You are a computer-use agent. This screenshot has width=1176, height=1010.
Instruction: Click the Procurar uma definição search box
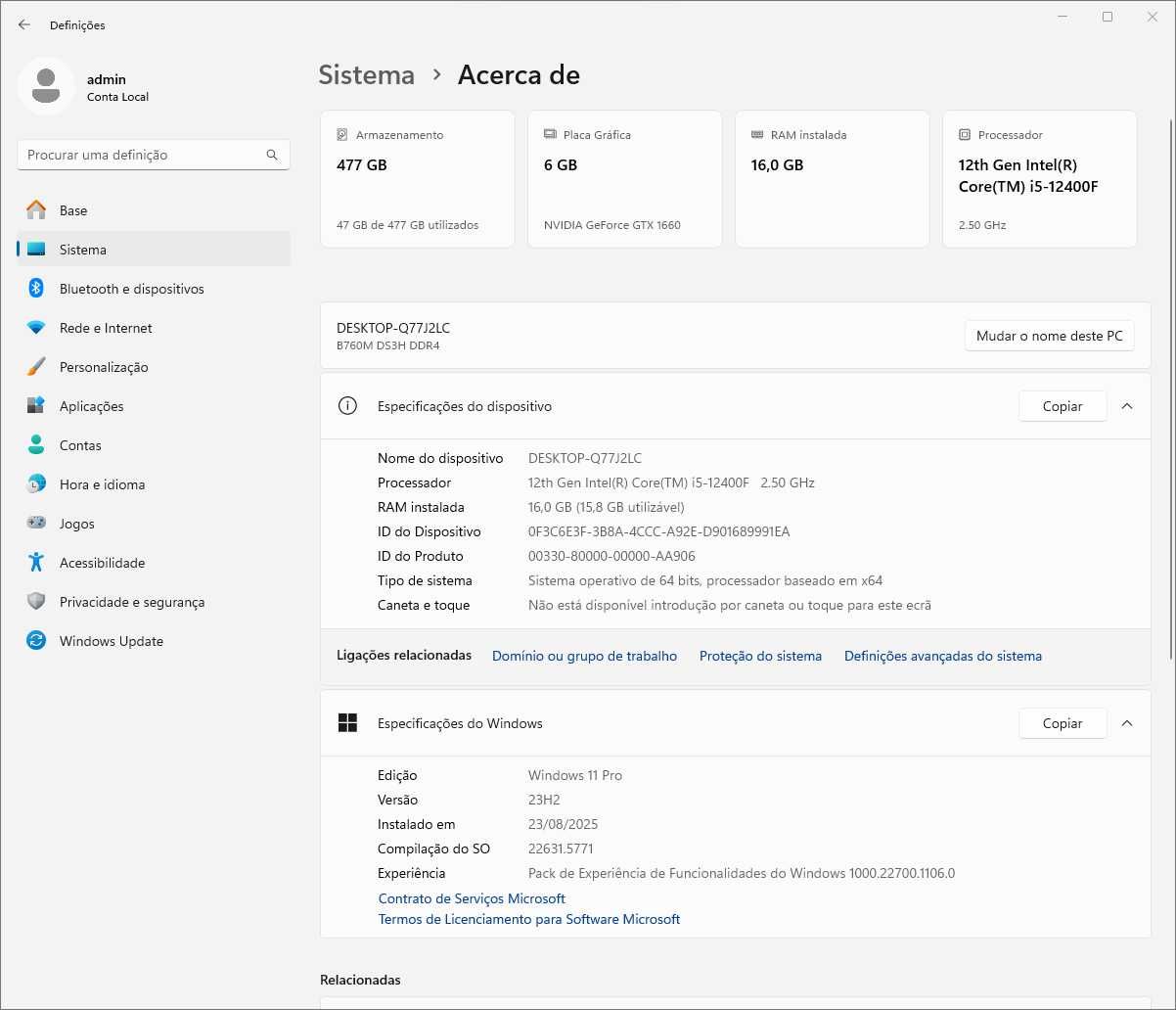point(154,155)
